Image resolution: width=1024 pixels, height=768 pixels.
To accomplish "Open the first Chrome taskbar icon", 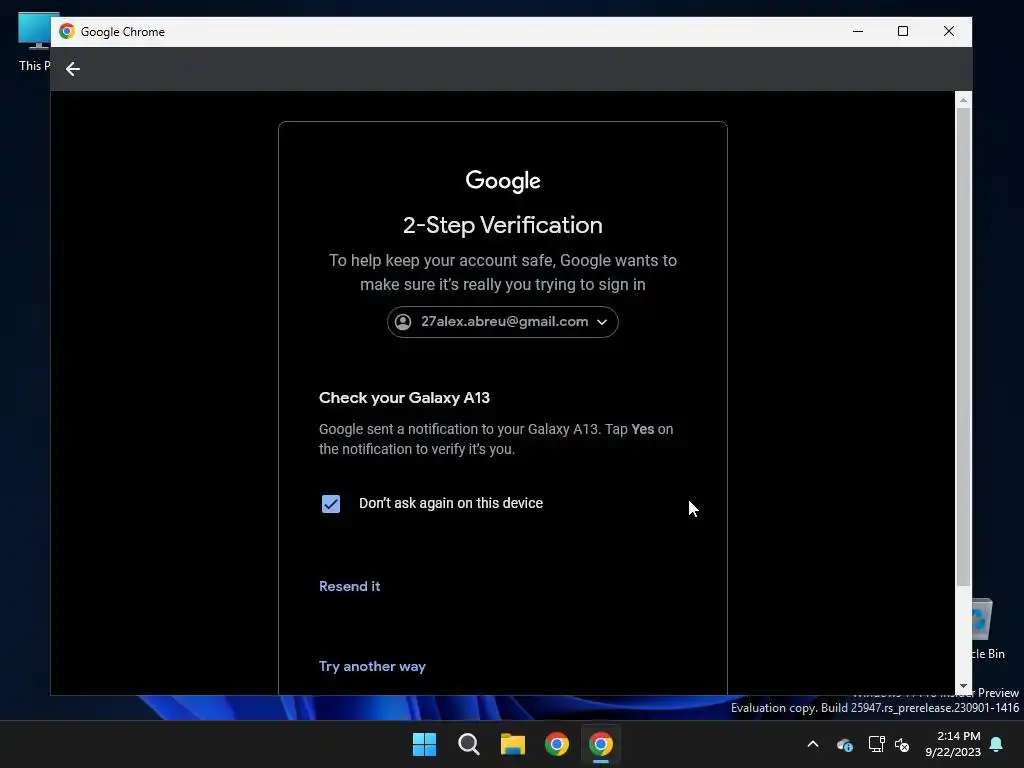I will (x=557, y=744).
